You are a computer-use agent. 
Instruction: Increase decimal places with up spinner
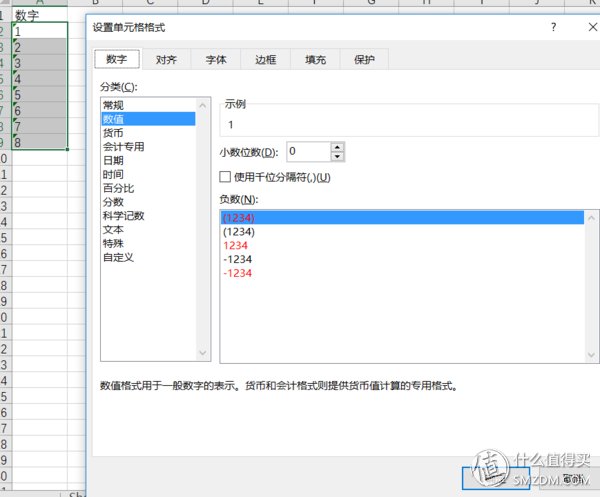click(x=337, y=147)
